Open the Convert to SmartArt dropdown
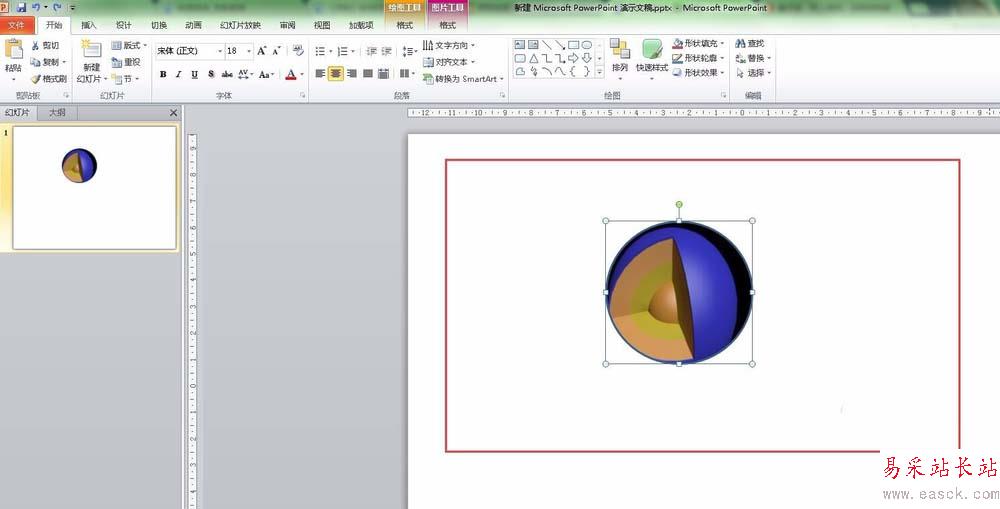The height and width of the screenshot is (509, 1000). [463, 78]
